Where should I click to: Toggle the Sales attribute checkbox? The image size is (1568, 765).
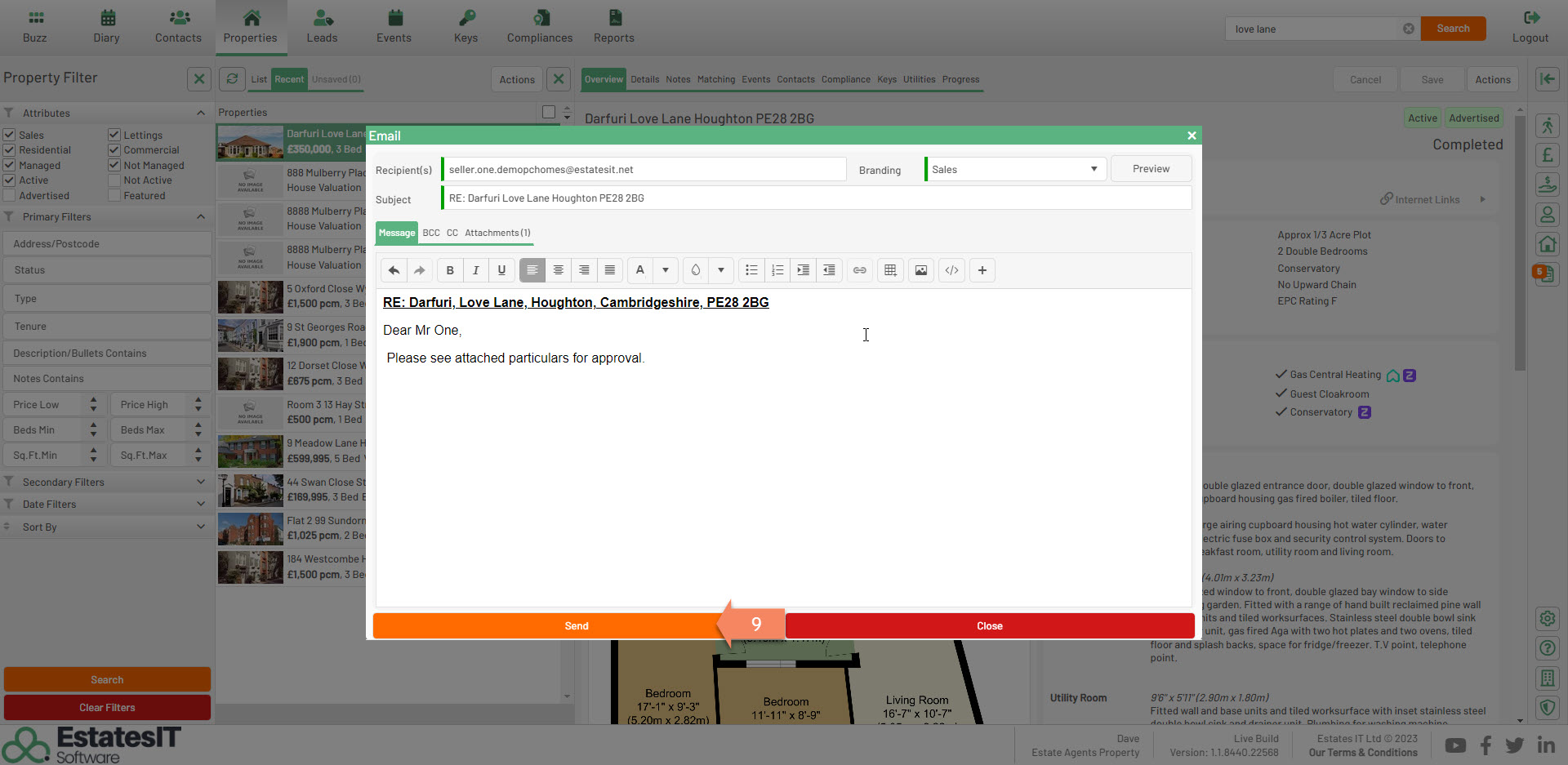(x=10, y=135)
